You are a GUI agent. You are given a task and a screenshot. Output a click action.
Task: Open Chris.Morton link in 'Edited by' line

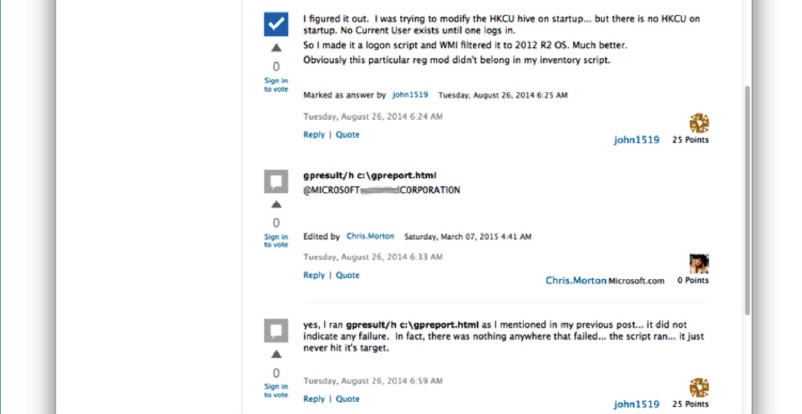[370, 237]
